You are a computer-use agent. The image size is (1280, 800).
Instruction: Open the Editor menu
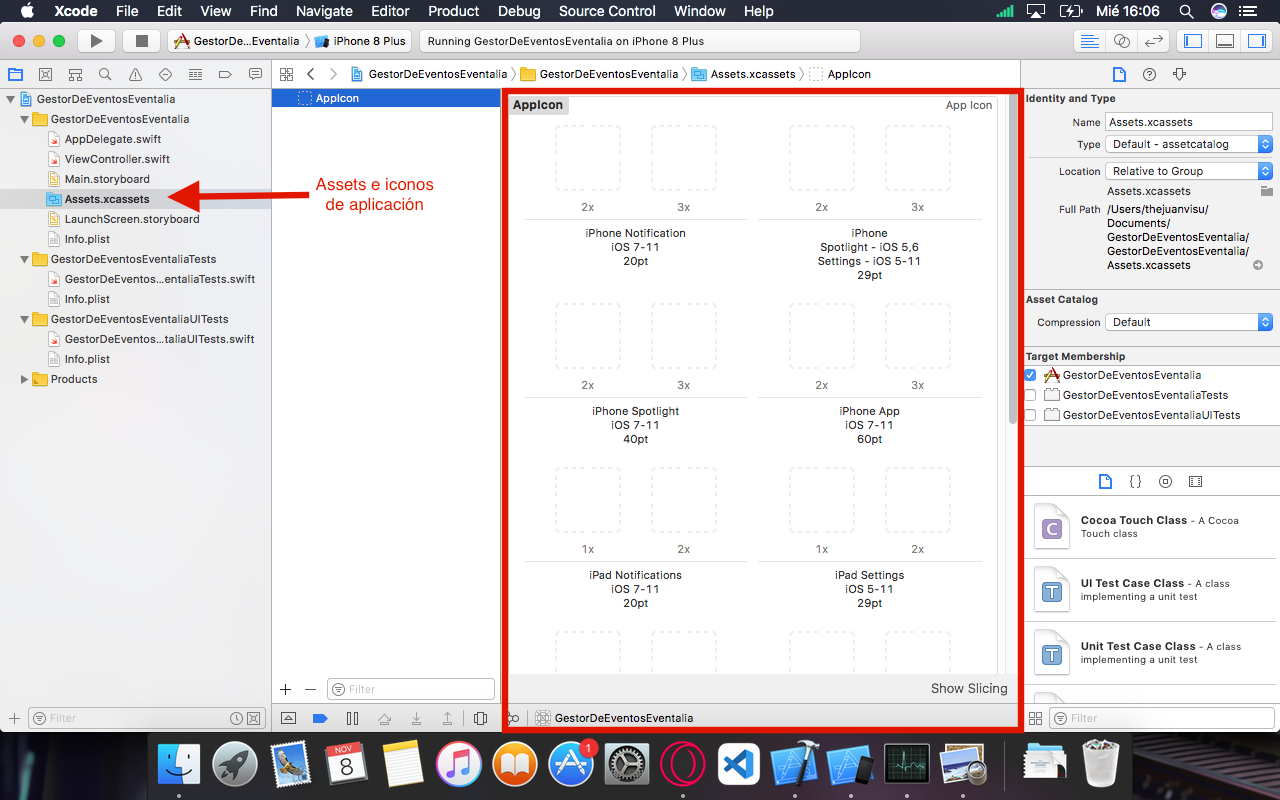[x=390, y=11]
